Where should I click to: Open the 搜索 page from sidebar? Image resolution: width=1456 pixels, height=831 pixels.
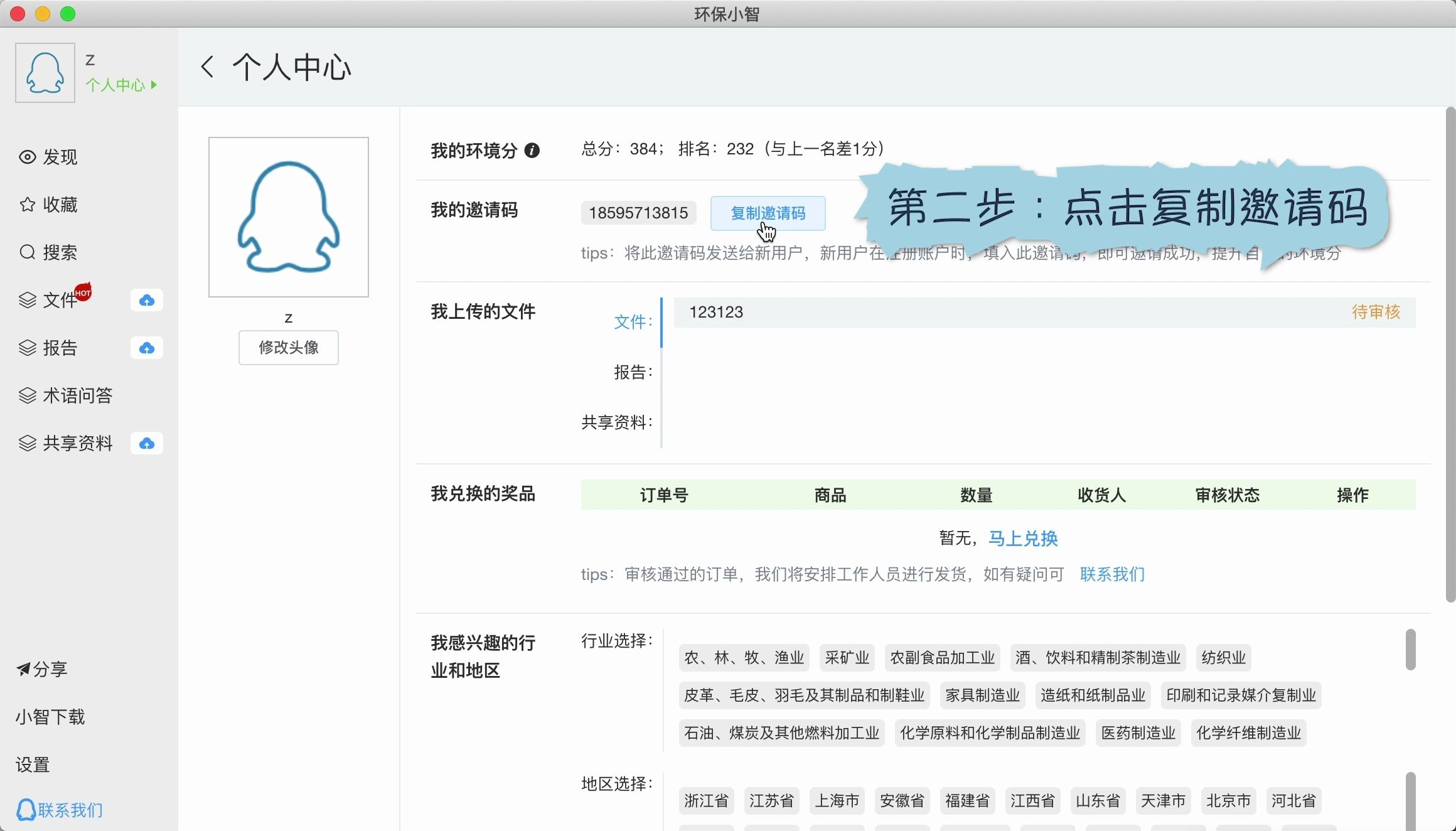pos(60,252)
